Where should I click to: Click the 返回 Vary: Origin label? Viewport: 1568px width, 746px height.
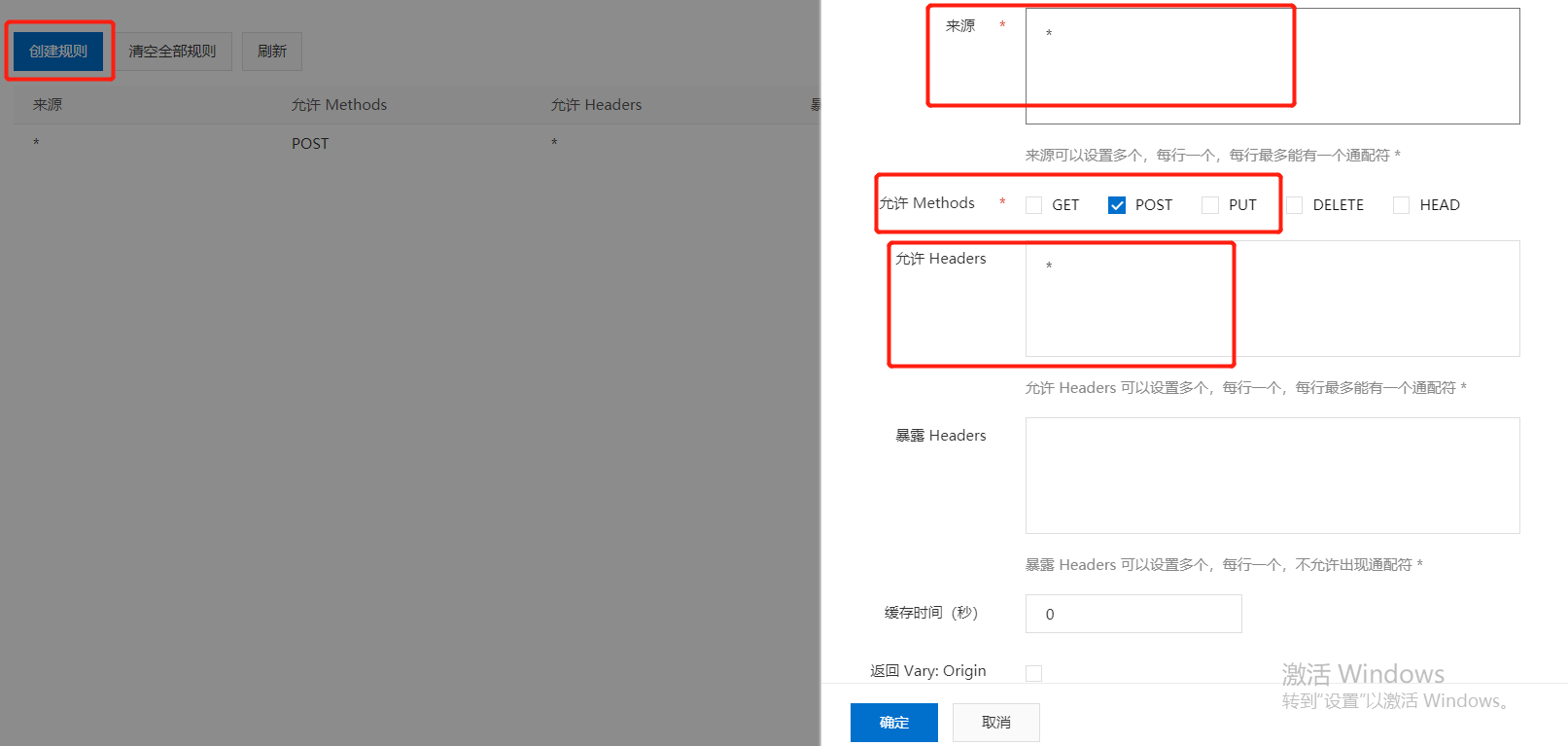tap(928, 671)
